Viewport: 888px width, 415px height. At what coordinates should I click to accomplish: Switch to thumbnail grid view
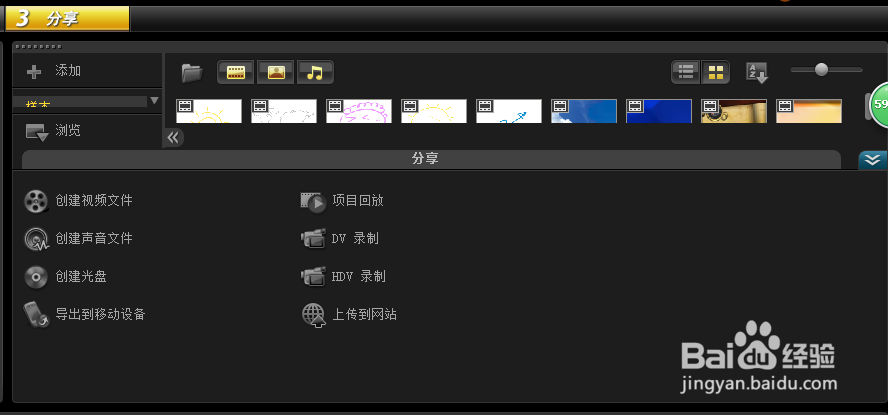tap(716, 72)
